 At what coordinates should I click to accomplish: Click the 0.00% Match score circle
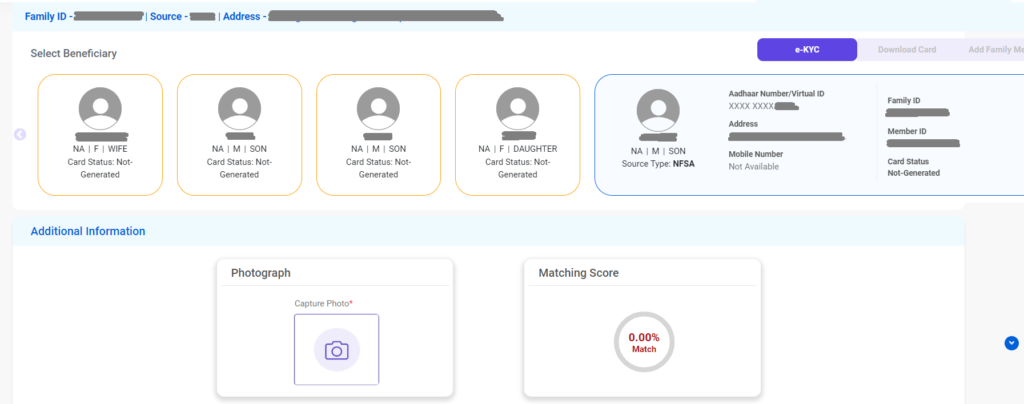tap(643, 342)
